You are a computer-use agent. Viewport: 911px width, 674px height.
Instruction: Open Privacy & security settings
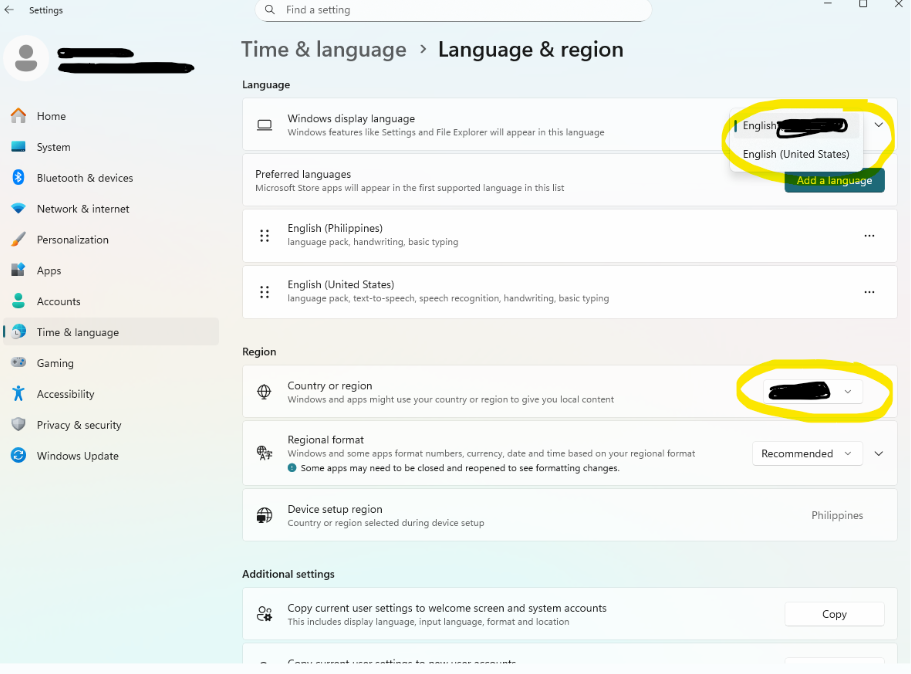(111, 425)
